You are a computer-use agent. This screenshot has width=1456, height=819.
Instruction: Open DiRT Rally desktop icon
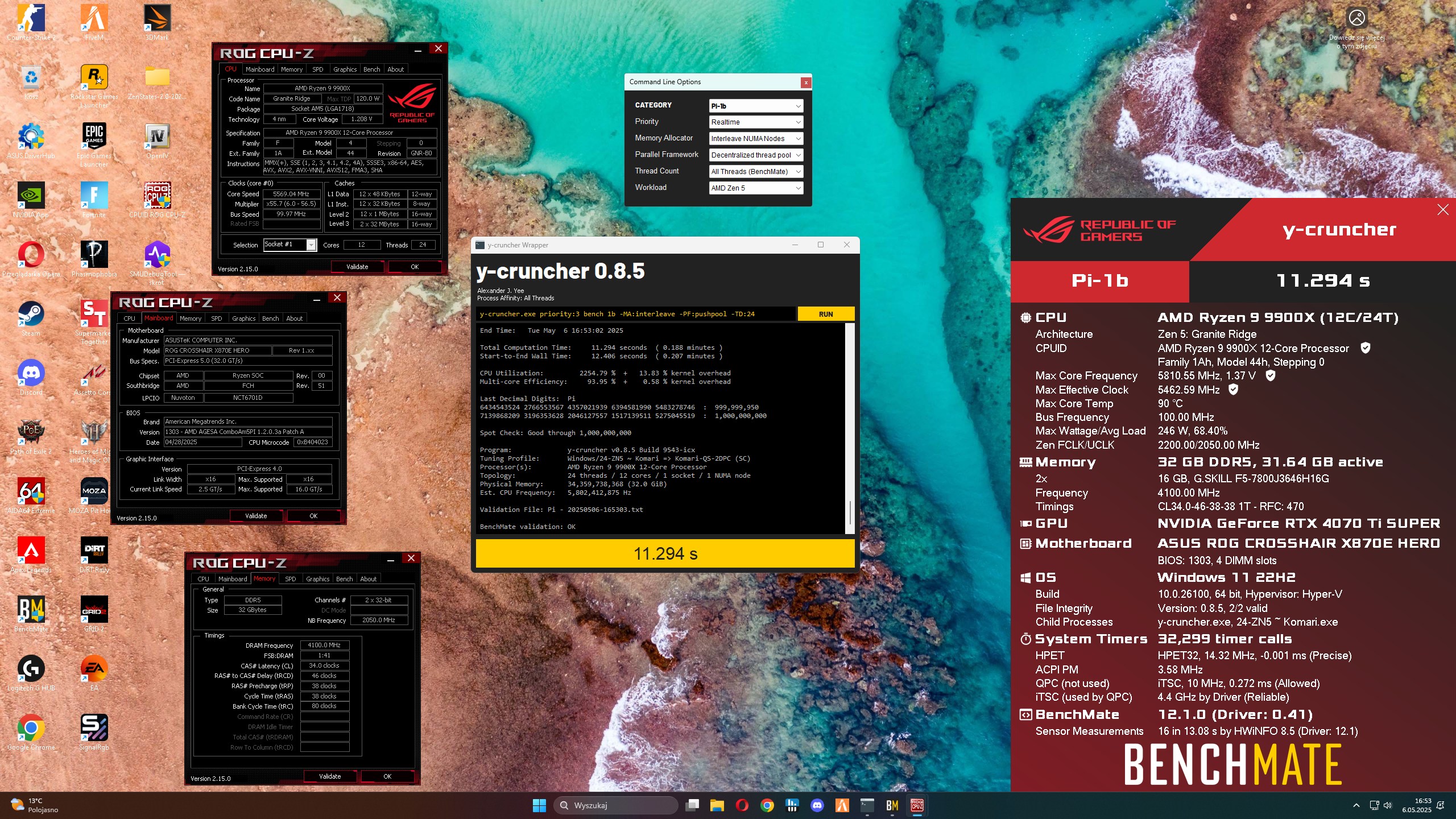pos(94,555)
